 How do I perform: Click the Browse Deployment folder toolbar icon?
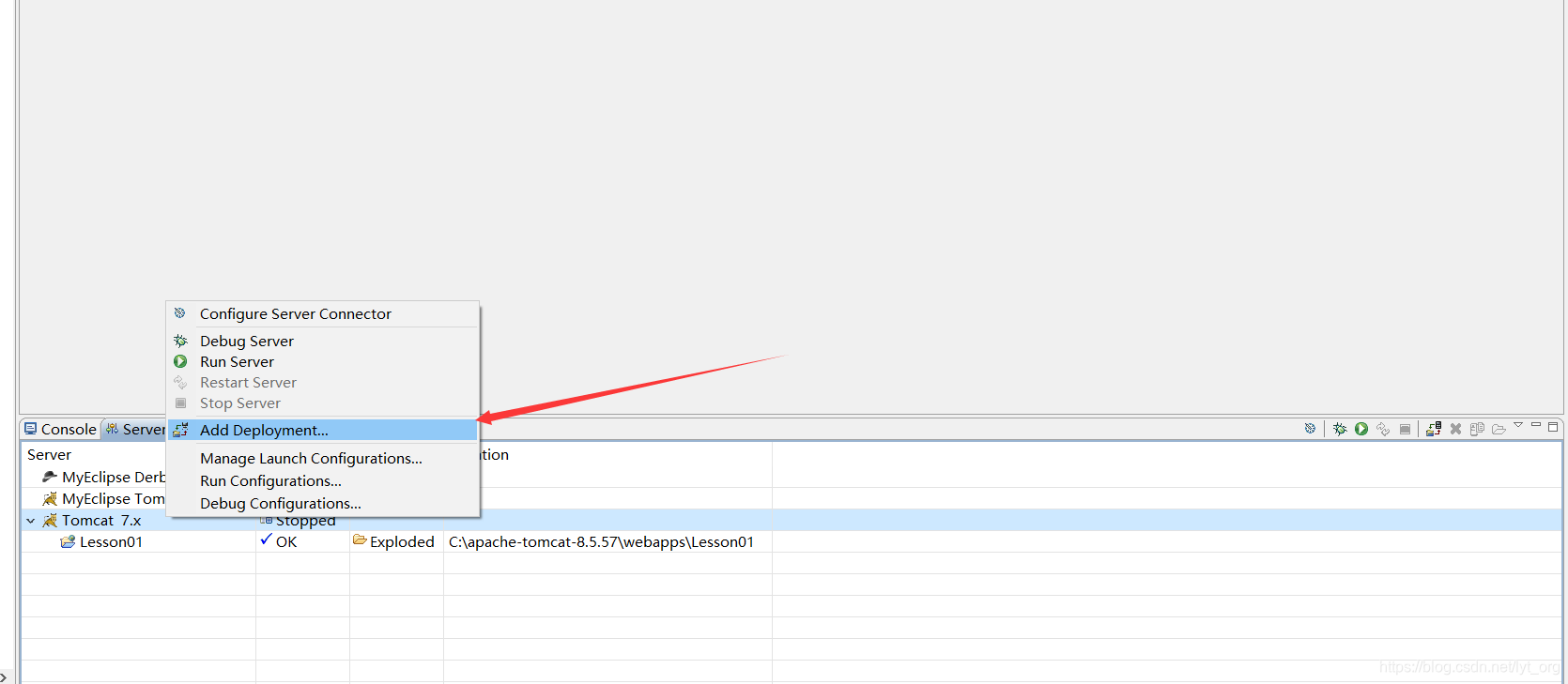pos(1499,429)
